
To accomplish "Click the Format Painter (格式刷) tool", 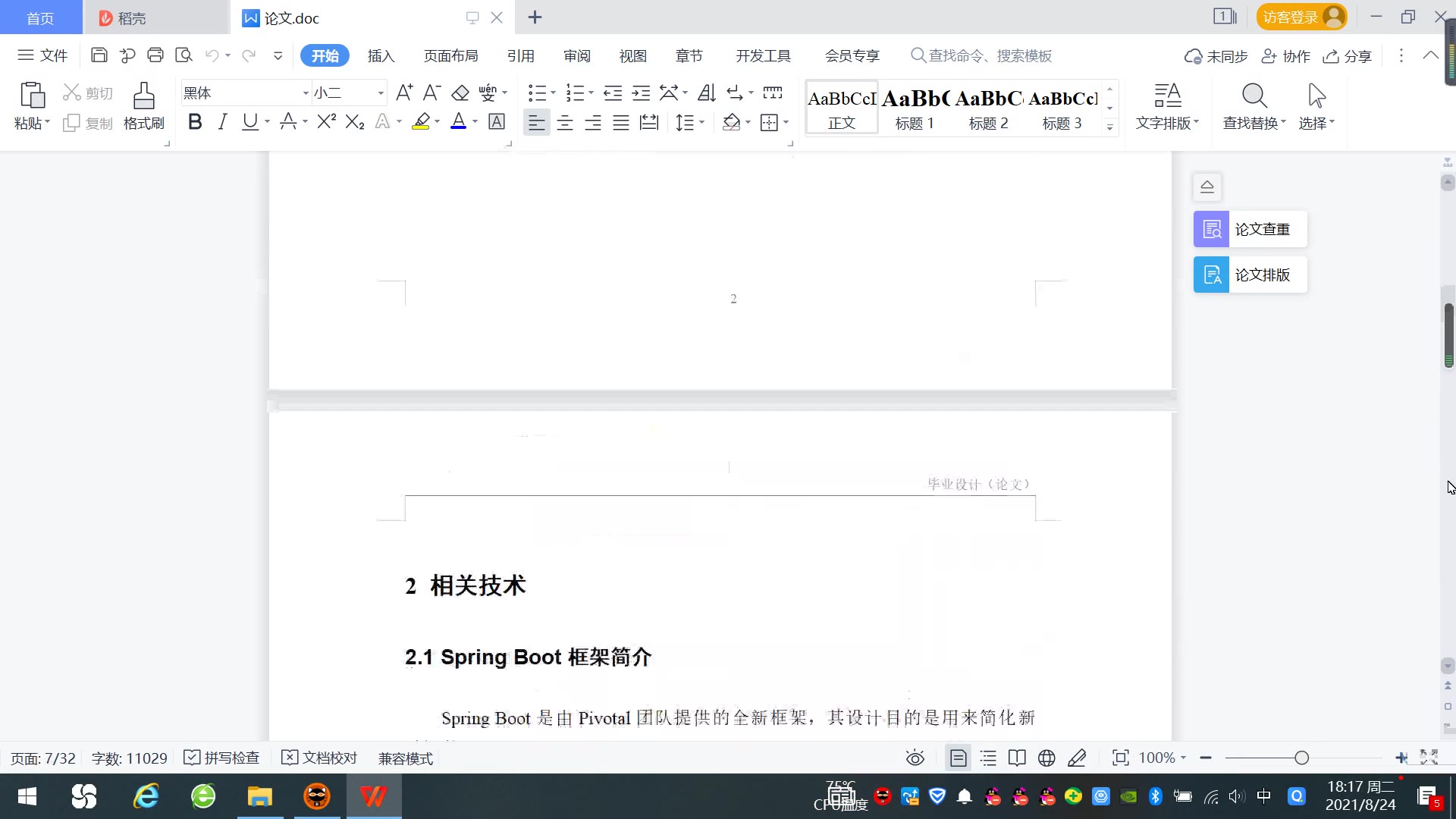I will coord(144,106).
